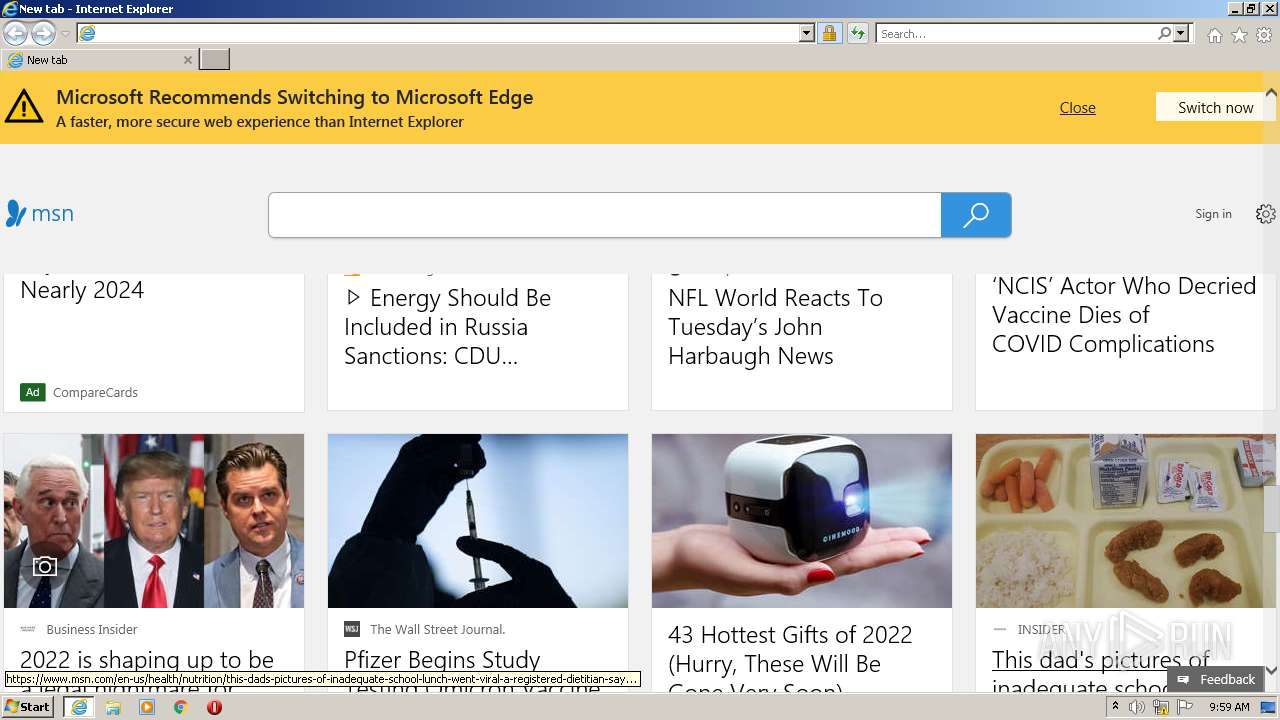
Task: Show hidden system tray icons arrow
Action: coord(1115,707)
